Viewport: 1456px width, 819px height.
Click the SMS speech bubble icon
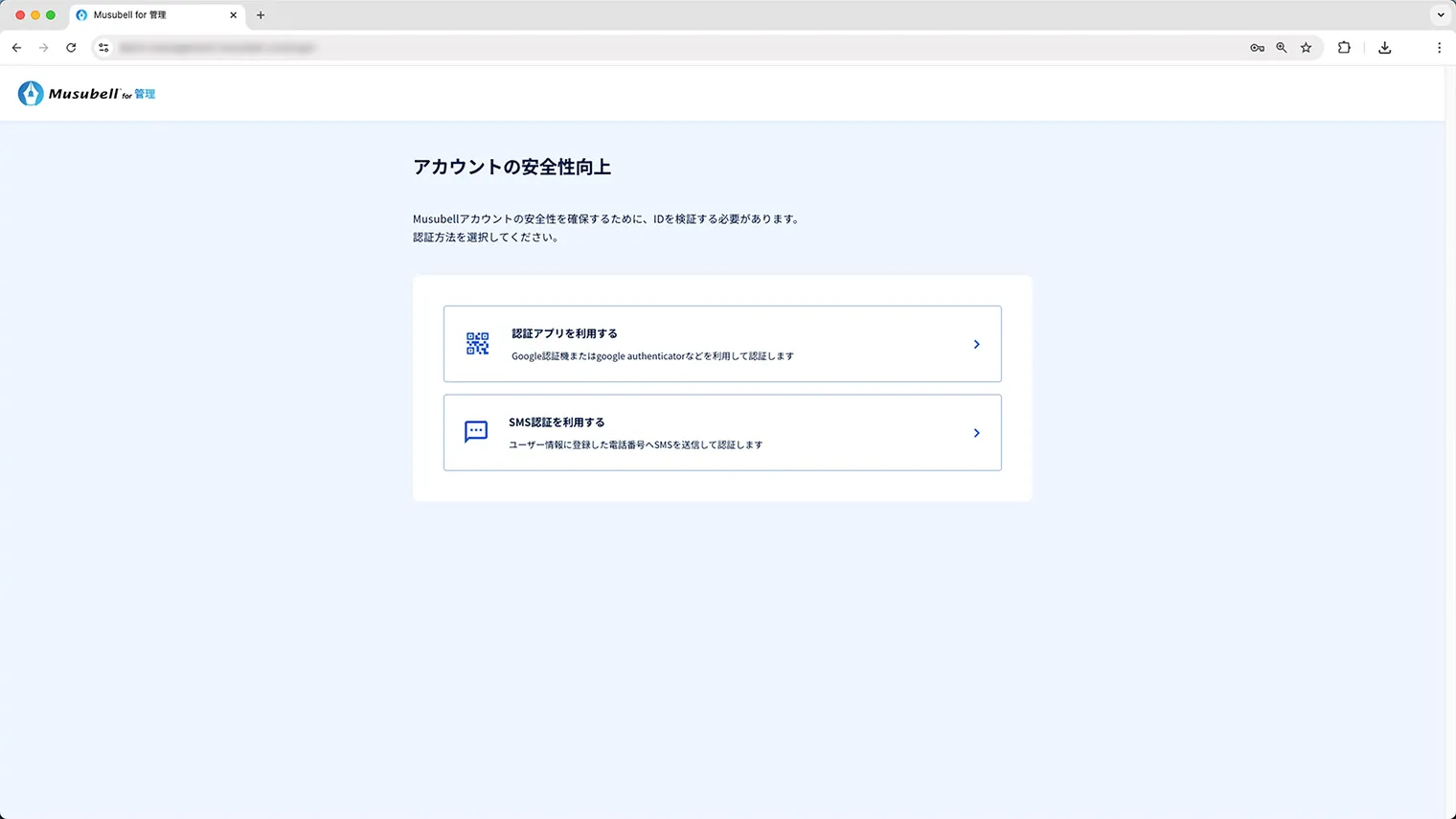(476, 432)
